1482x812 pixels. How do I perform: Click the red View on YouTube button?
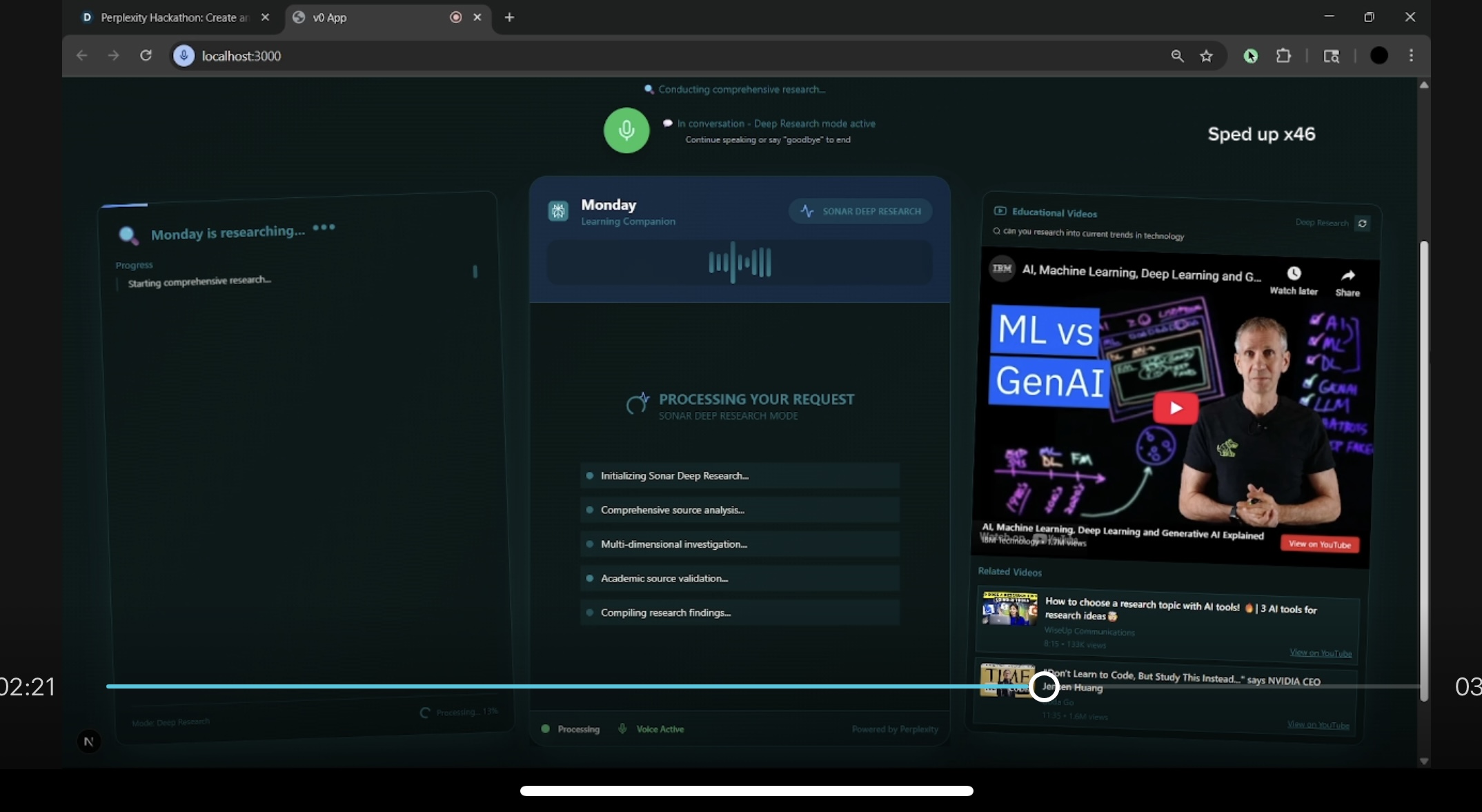pyautogui.click(x=1319, y=544)
